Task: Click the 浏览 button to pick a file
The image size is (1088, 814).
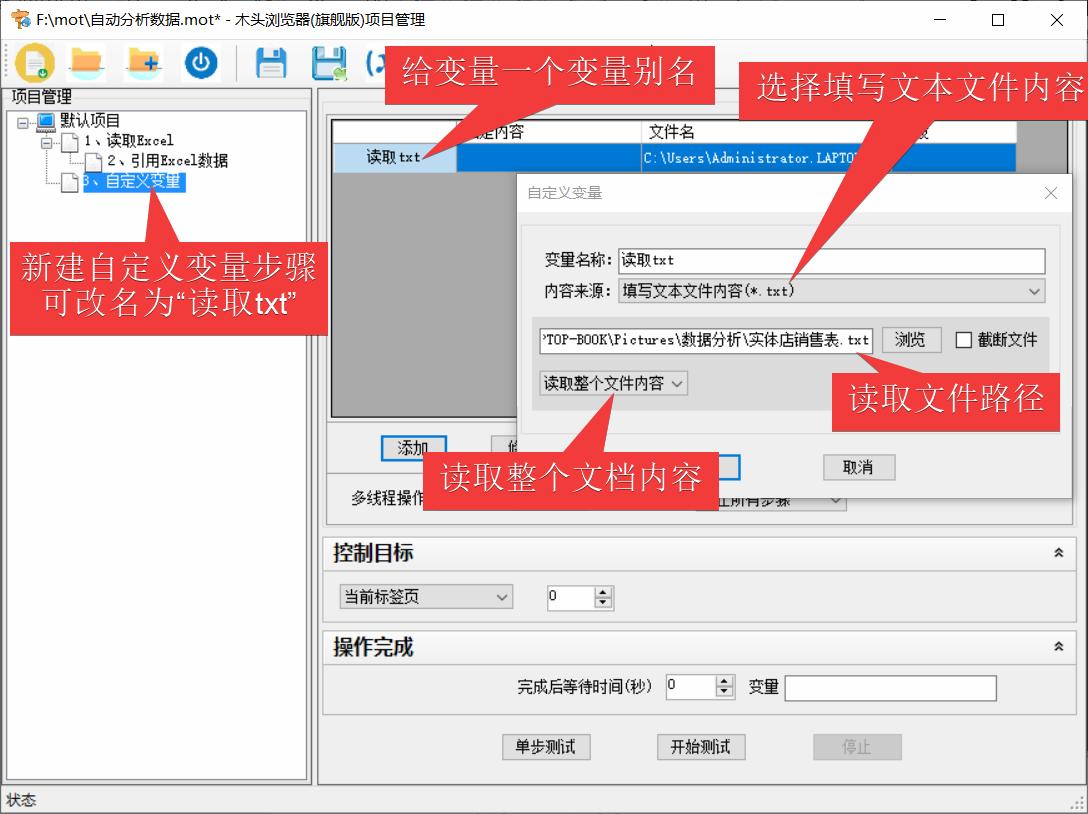Action: click(911, 340)
